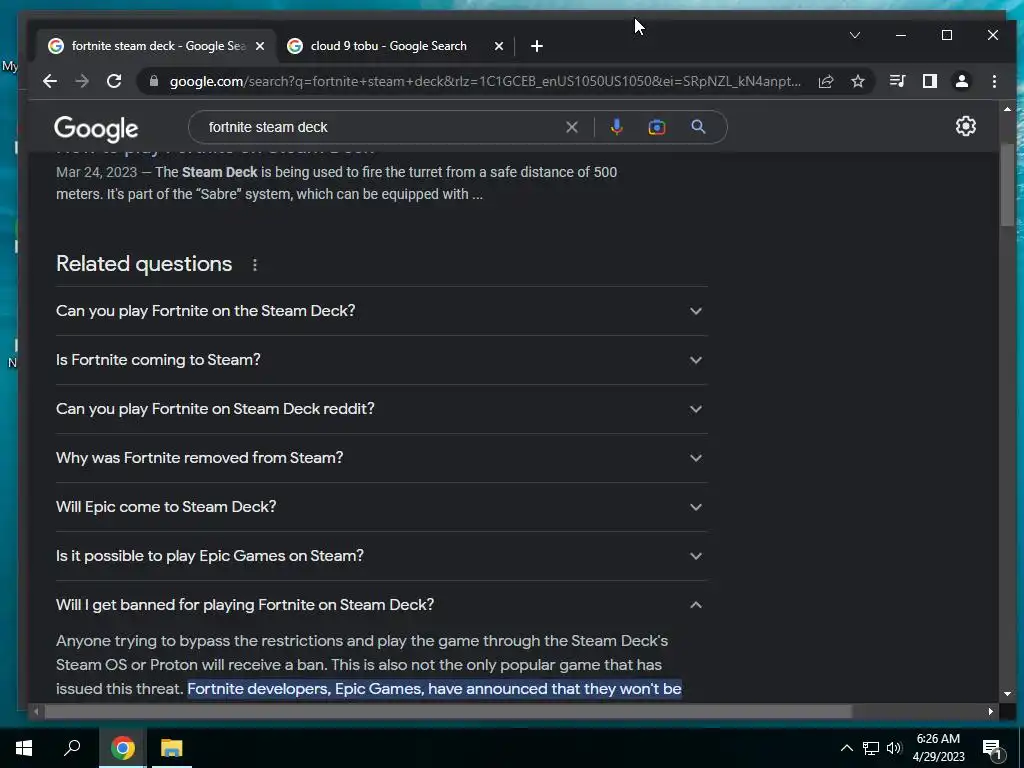Click the vertical scrollbar thumb

coord(1007,186)
